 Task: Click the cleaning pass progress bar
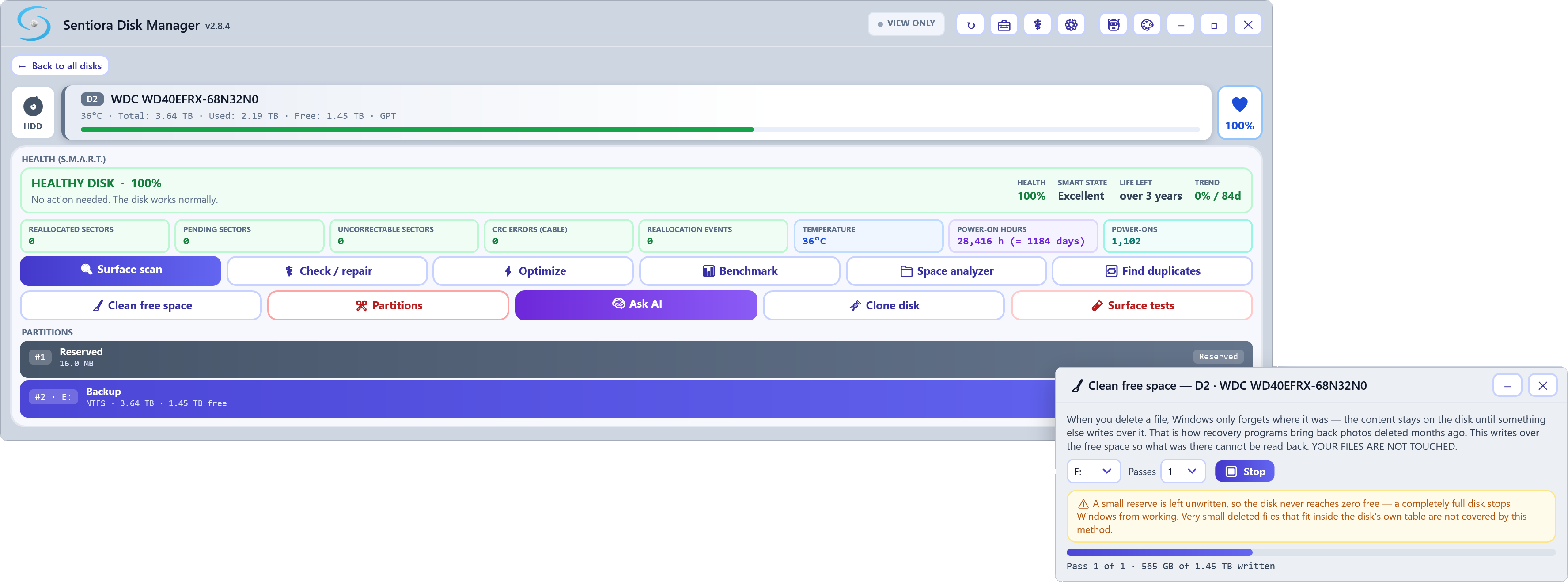(1310, 553)
